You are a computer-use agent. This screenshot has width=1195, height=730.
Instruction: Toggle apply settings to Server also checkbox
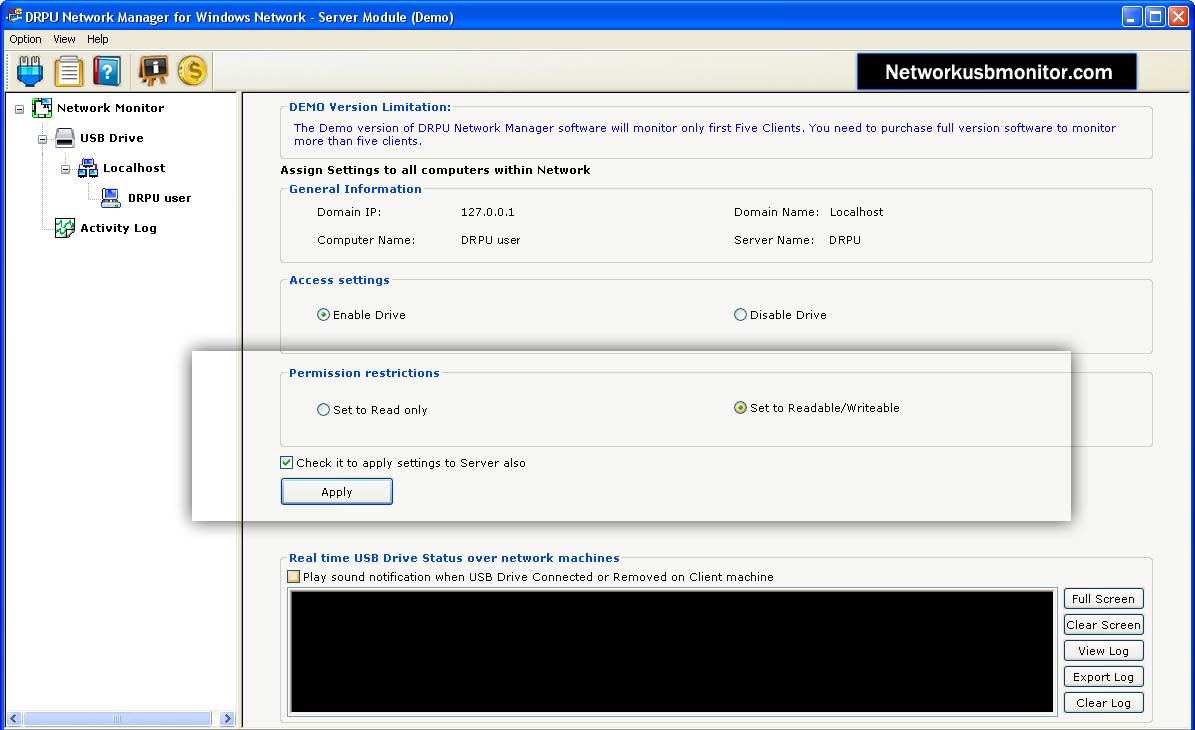[287, 463]
